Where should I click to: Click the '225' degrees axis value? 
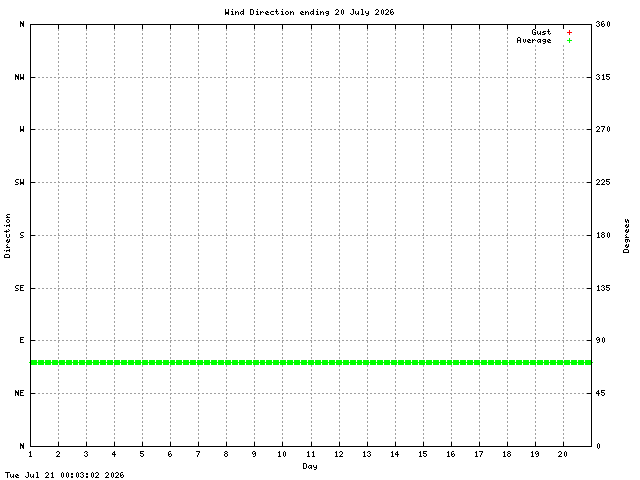pyautogui.click(x=603, y=182)
